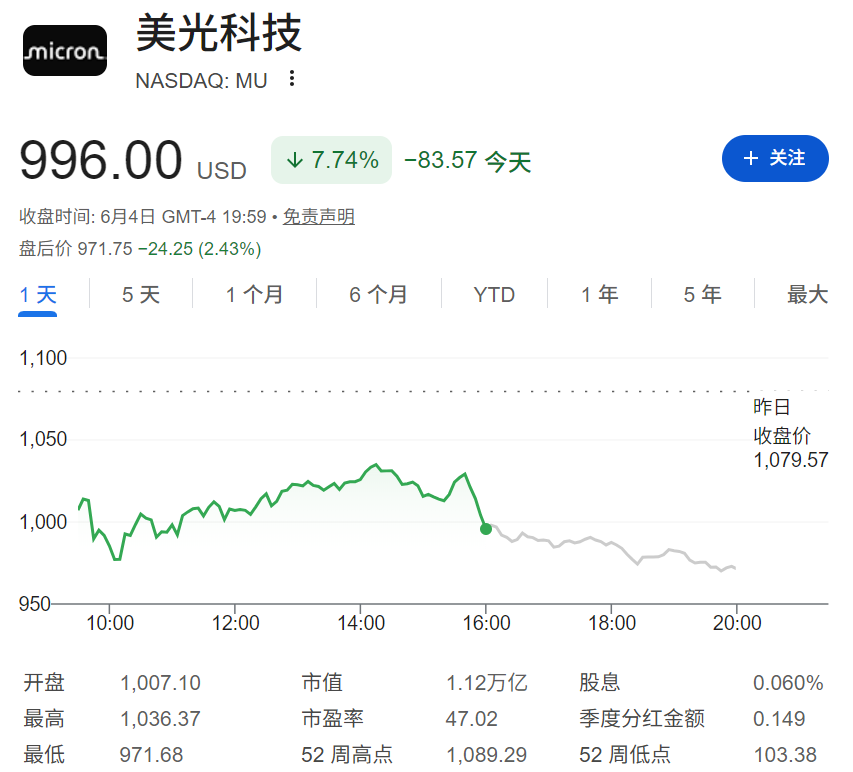Click the −83.57 今天 change text
This screenshot has width=853, height=772.
coord(467,161)
